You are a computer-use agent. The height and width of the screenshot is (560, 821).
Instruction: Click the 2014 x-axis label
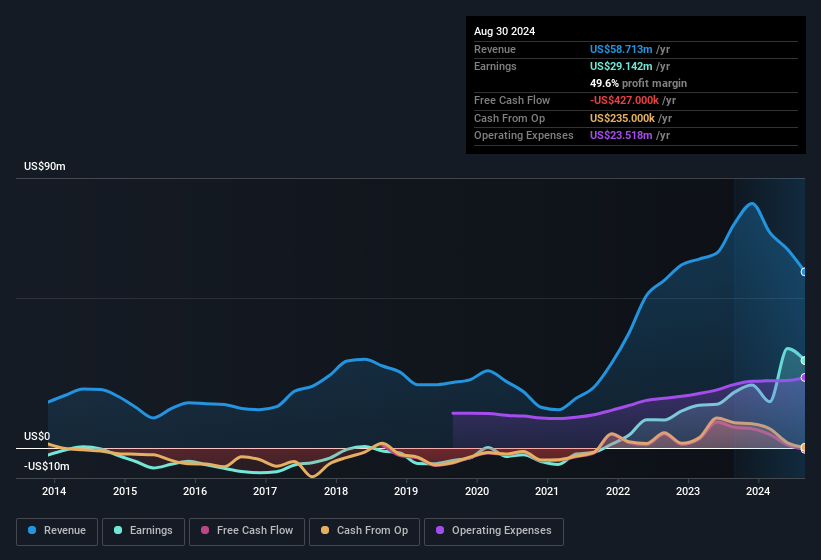click(x=54, y=491)
